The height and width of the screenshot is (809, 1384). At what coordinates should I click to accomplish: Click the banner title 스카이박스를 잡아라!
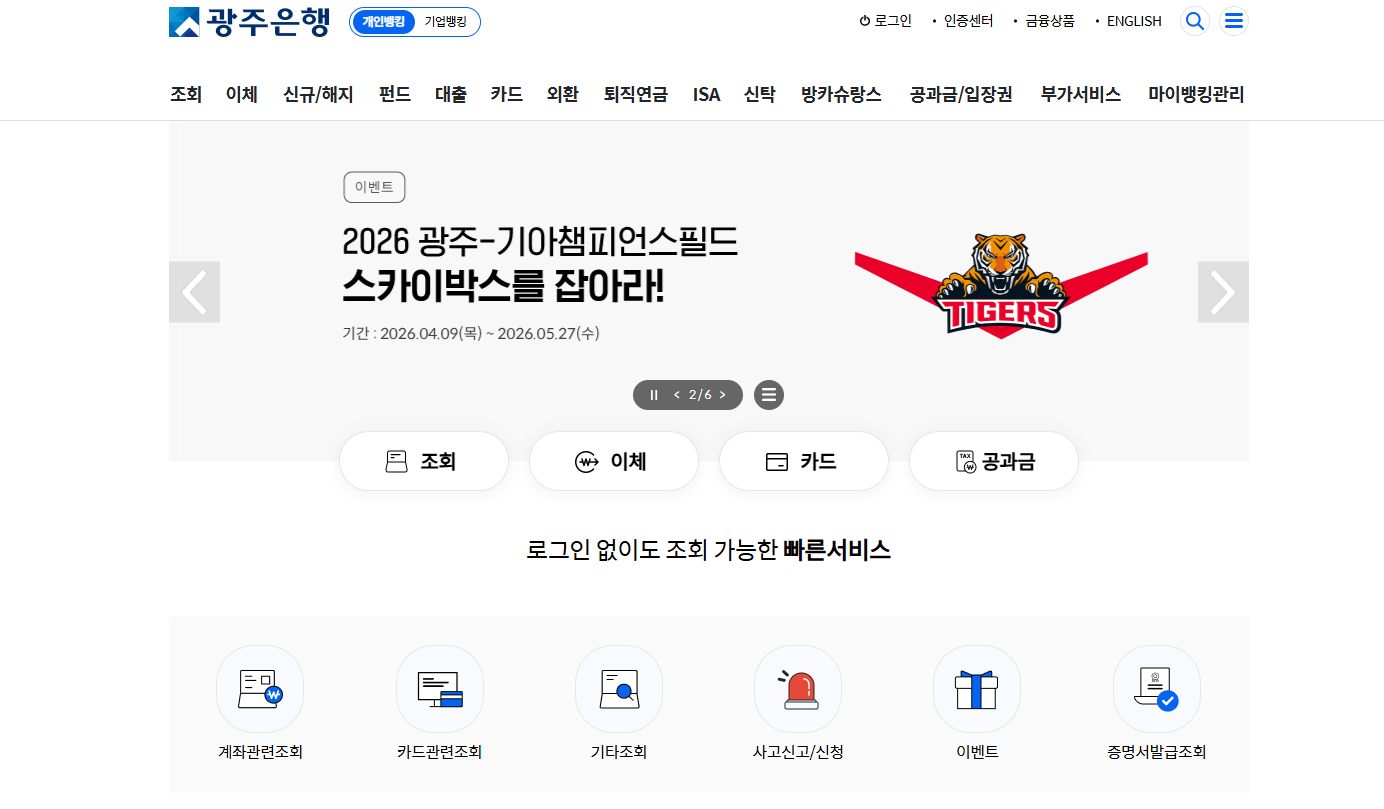(503, 287)
